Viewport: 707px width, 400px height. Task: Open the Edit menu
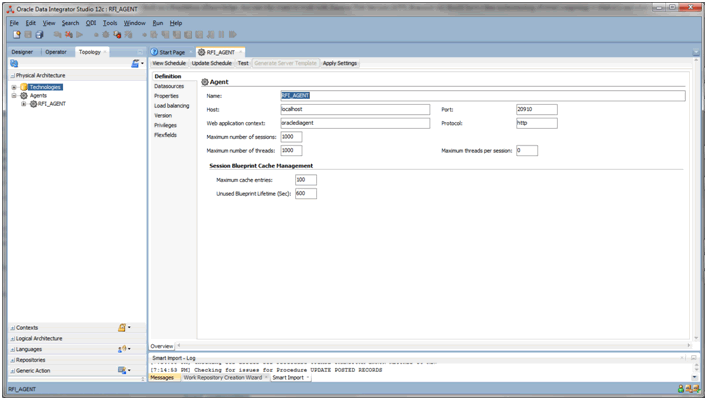31,23
